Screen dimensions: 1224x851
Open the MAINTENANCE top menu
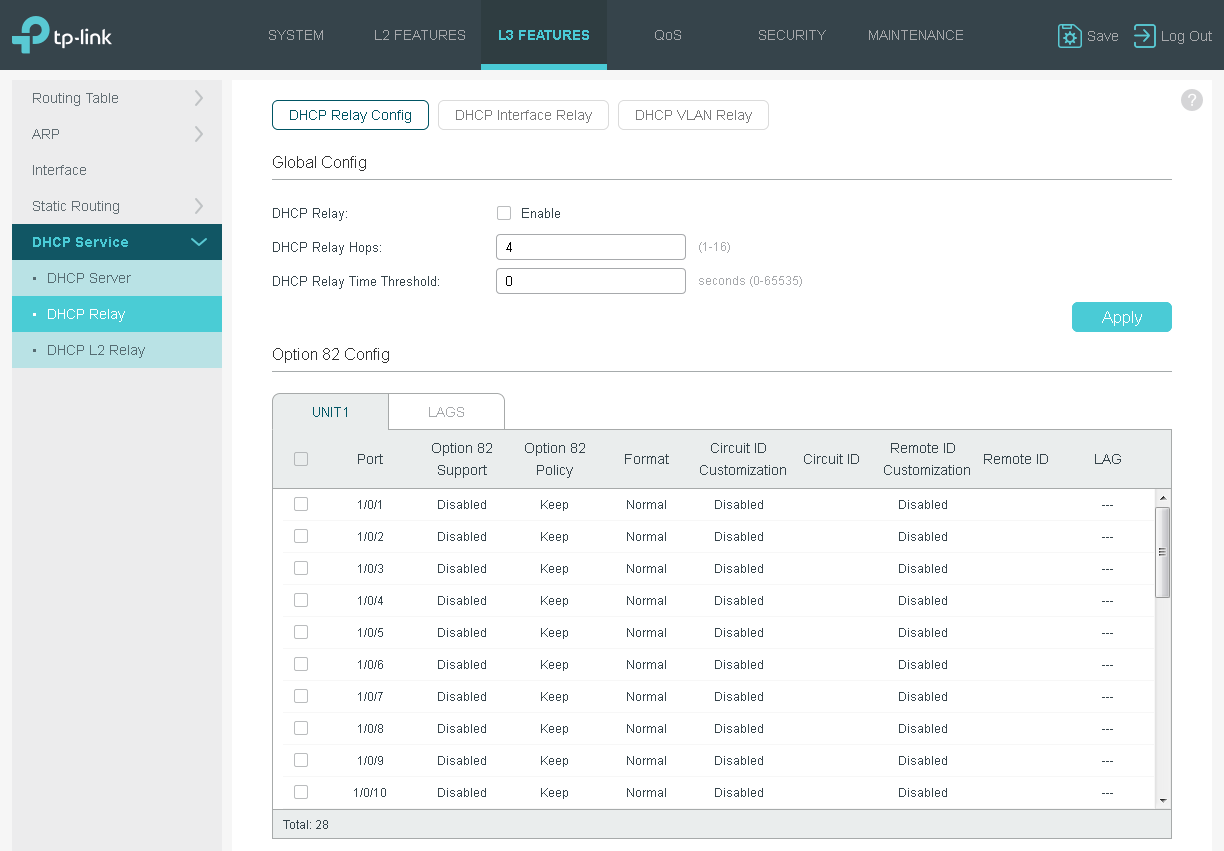coord(916,35)
